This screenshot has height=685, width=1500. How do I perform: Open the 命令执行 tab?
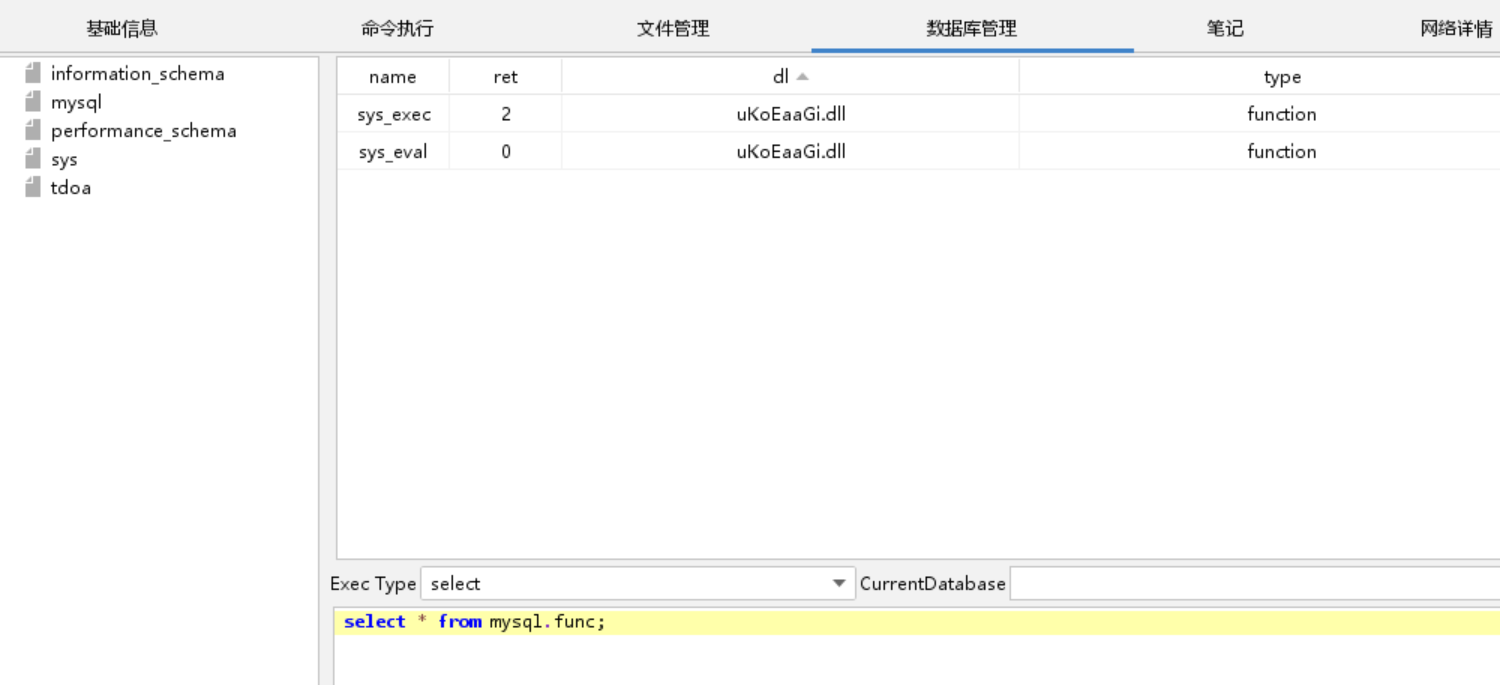click(x=397, y=29)
